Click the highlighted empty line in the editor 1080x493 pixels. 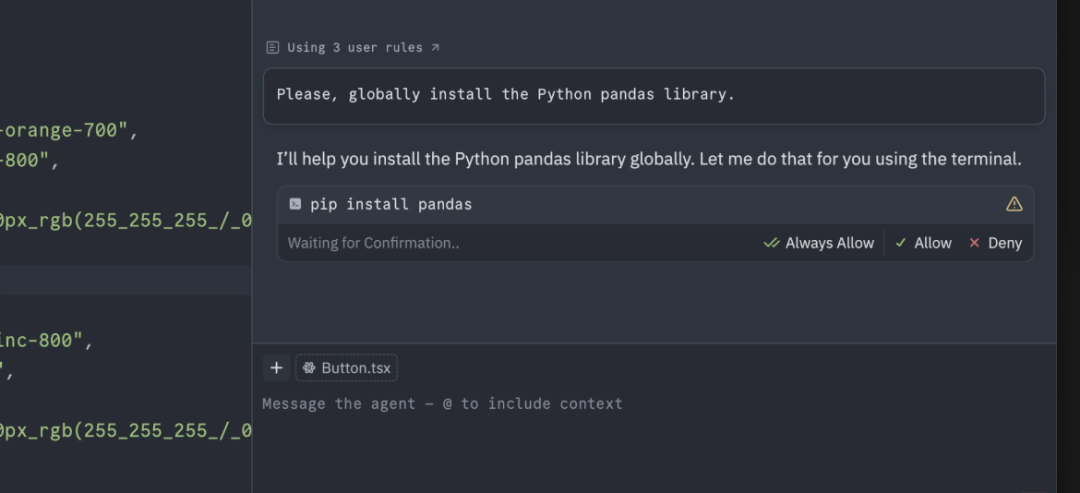[125, 280]
